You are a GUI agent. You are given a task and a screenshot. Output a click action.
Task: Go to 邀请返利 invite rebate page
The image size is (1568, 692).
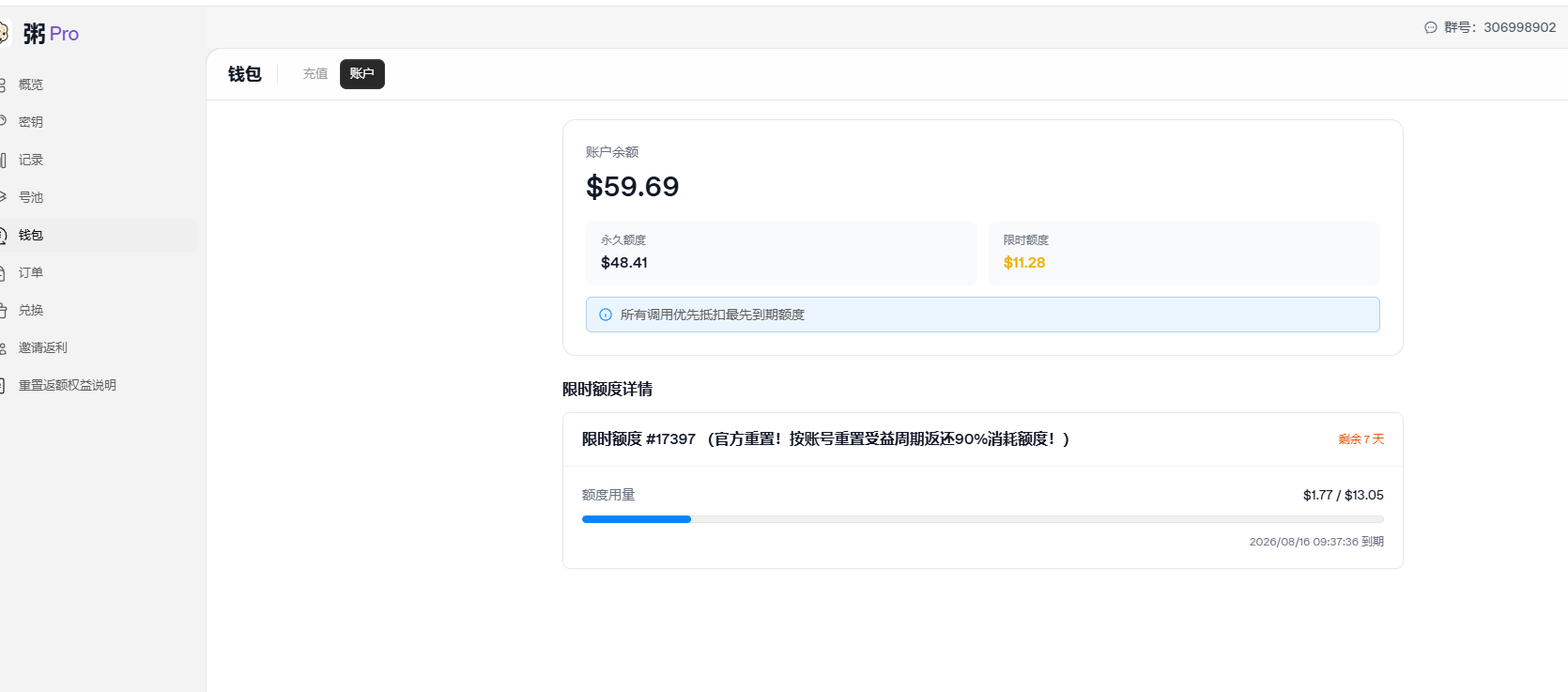click(43, 347)
